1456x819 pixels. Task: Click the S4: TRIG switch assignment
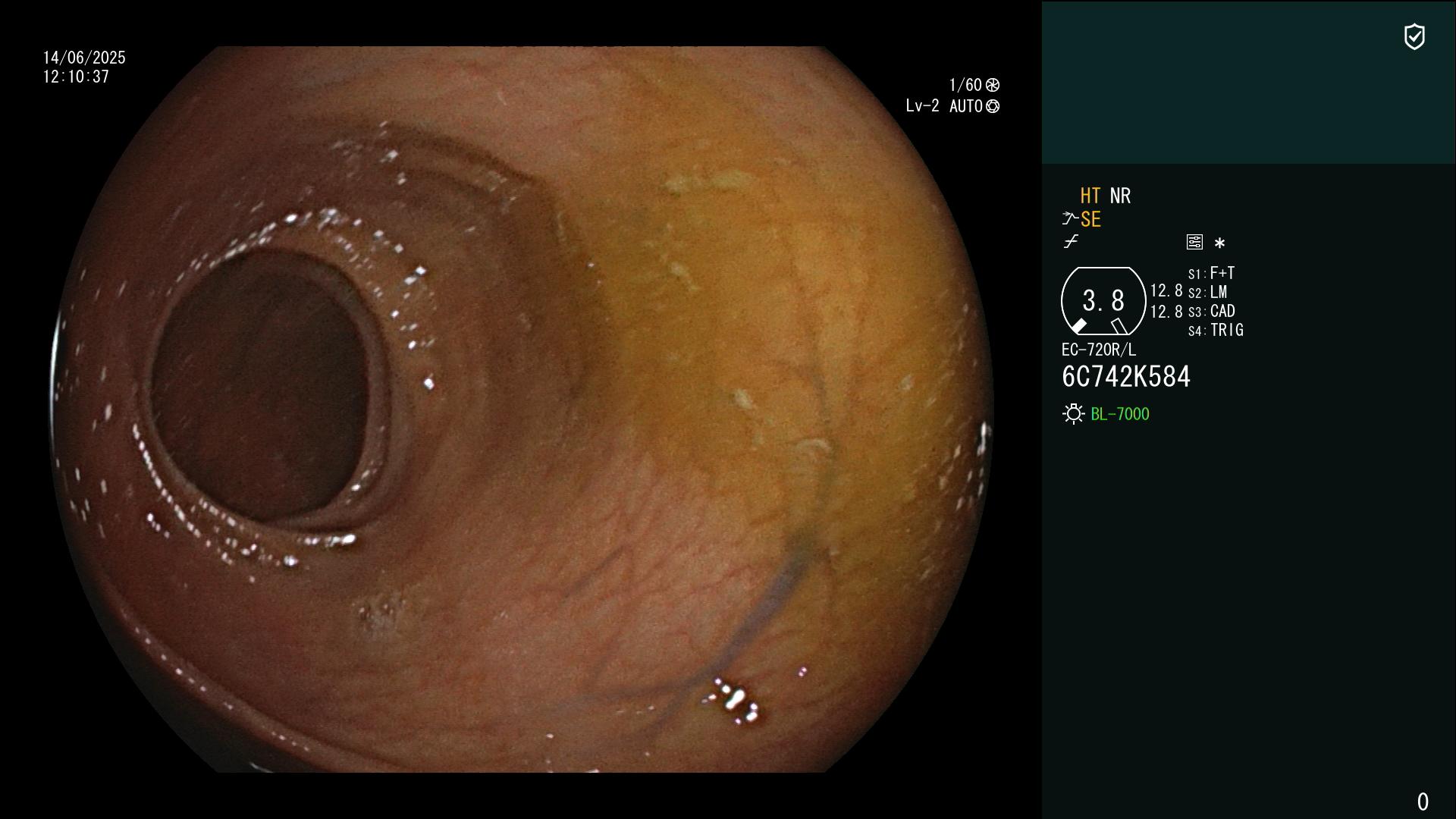tap(1216, 330)
